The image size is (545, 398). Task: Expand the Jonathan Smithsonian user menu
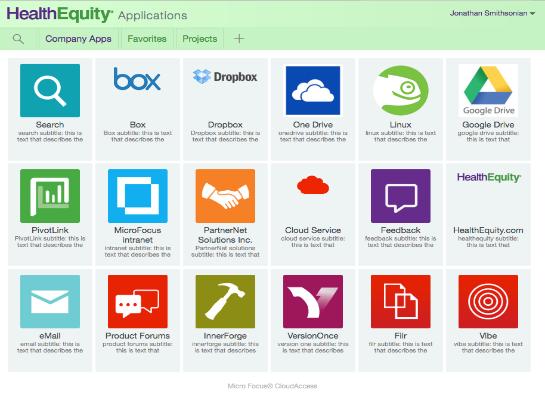click(x=492, y=13)
